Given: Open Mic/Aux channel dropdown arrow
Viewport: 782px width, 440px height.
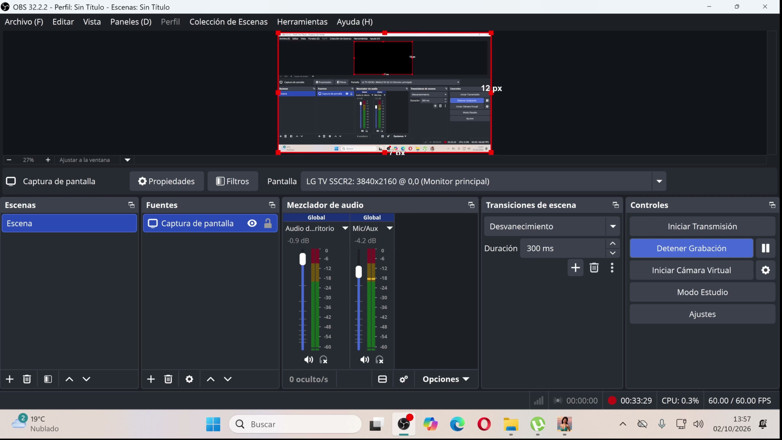Looking at the screenshot, I should pos(390,228).
